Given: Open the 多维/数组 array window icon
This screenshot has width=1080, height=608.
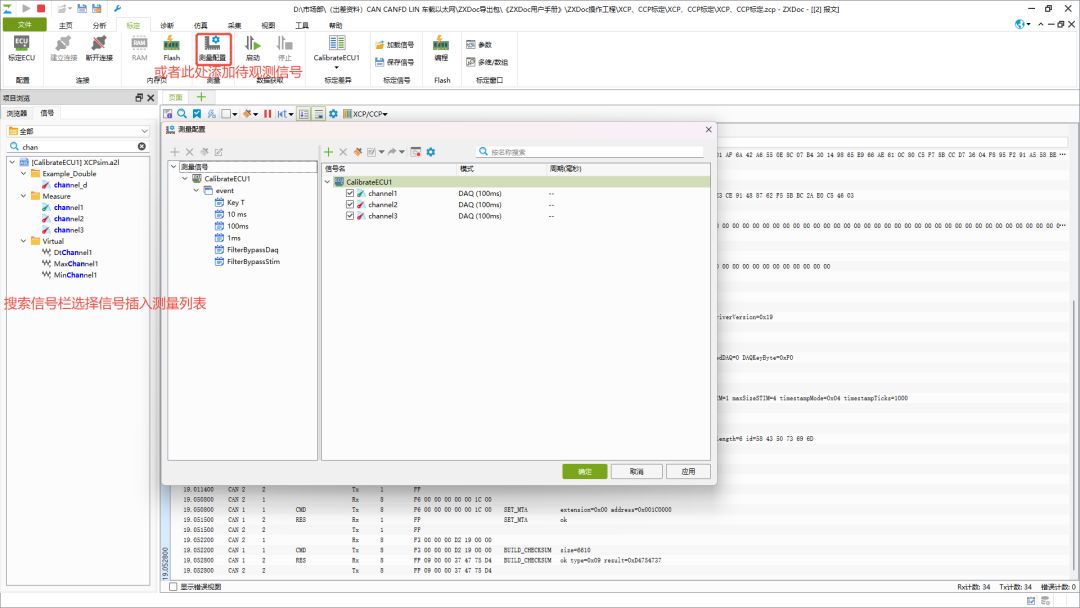Looking at the screenshot, I should 487,62.
